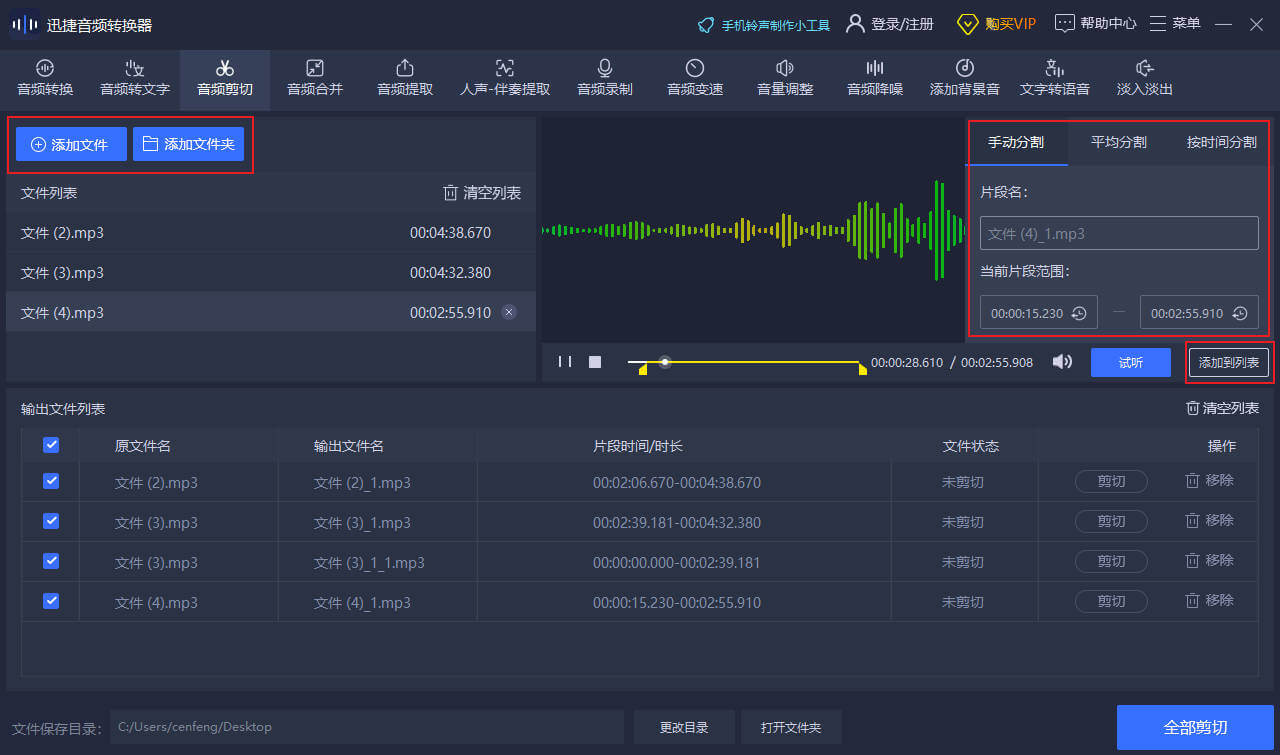Open the 菜单 menu in title bar

pyautogui.click(x=1175, y=23)
